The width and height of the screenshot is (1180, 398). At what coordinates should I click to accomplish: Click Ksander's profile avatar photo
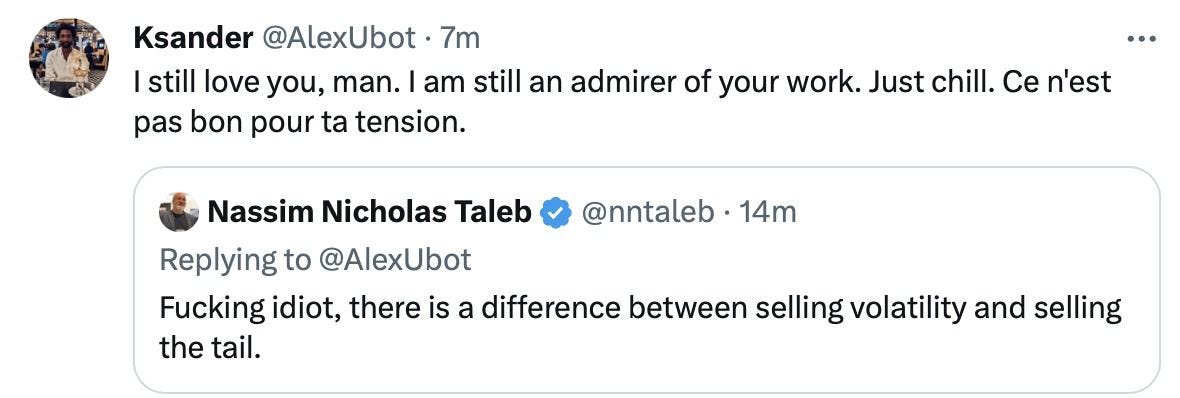pyautogui.click(x=68, y=59)
